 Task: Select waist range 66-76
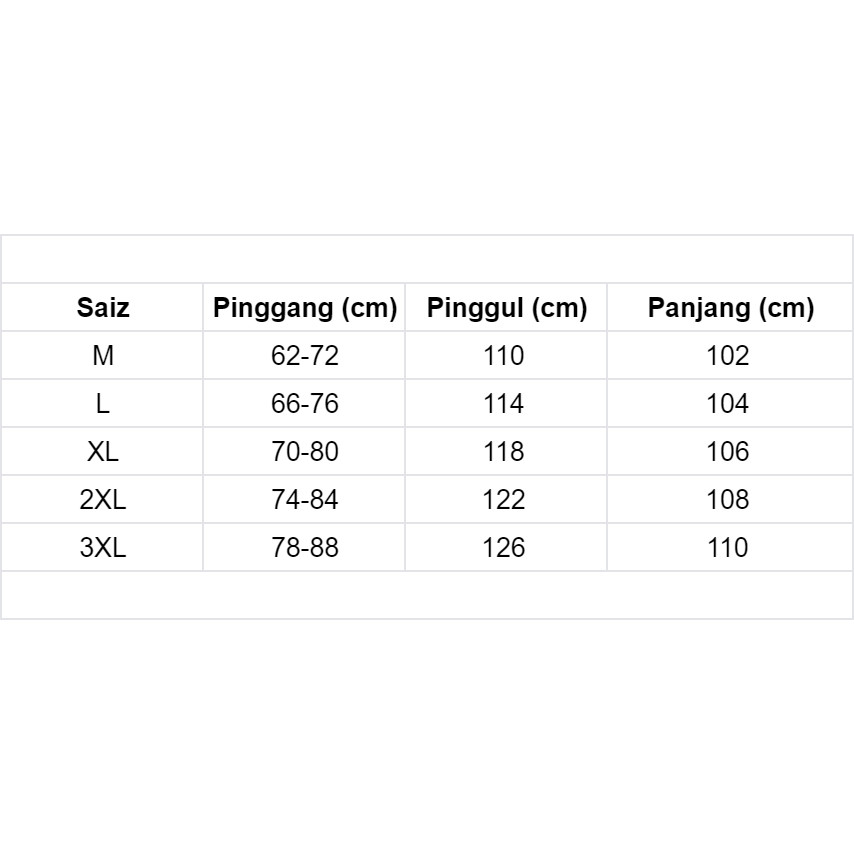point(305,404)
